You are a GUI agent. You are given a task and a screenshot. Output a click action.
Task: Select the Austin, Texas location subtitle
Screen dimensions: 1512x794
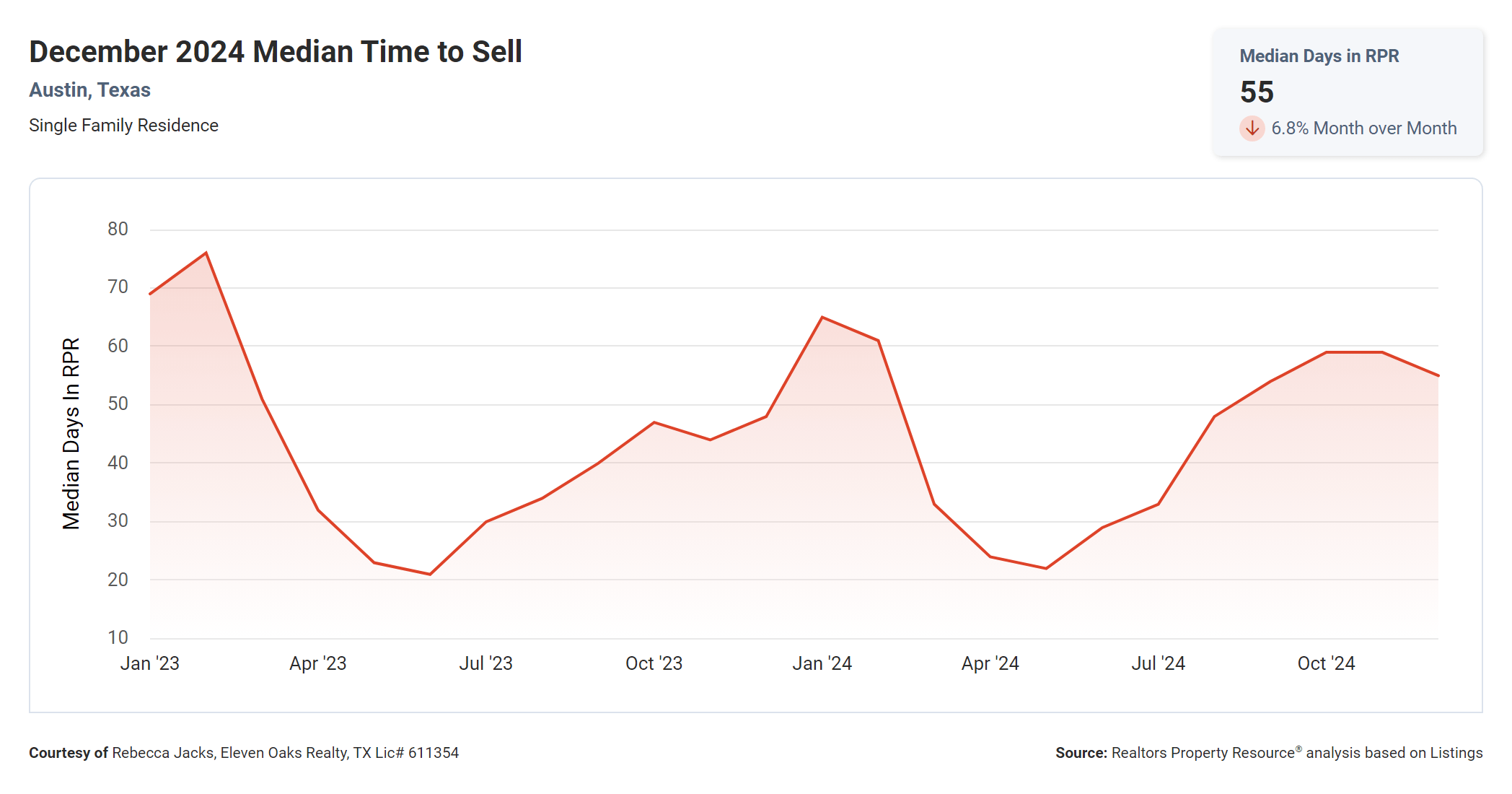click(89, 90)
